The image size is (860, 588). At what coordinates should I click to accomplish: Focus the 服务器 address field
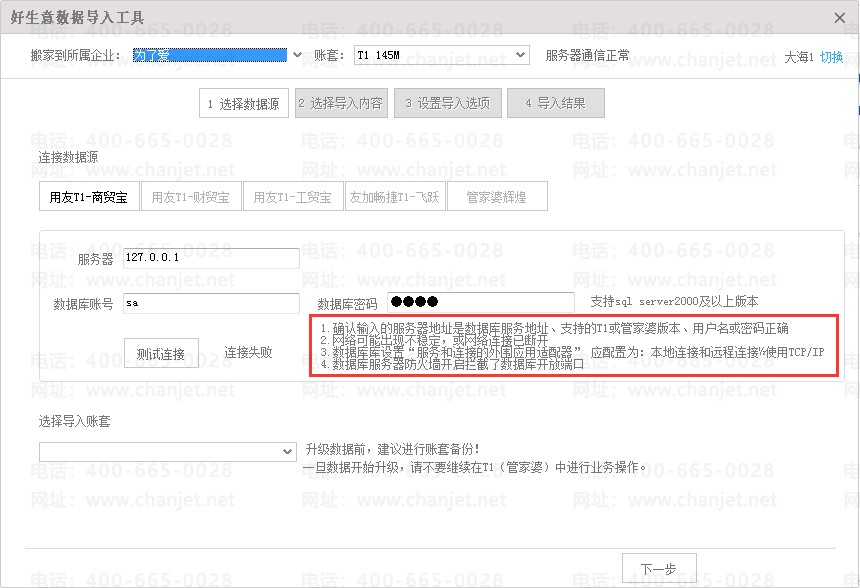[x=211, y=258]
